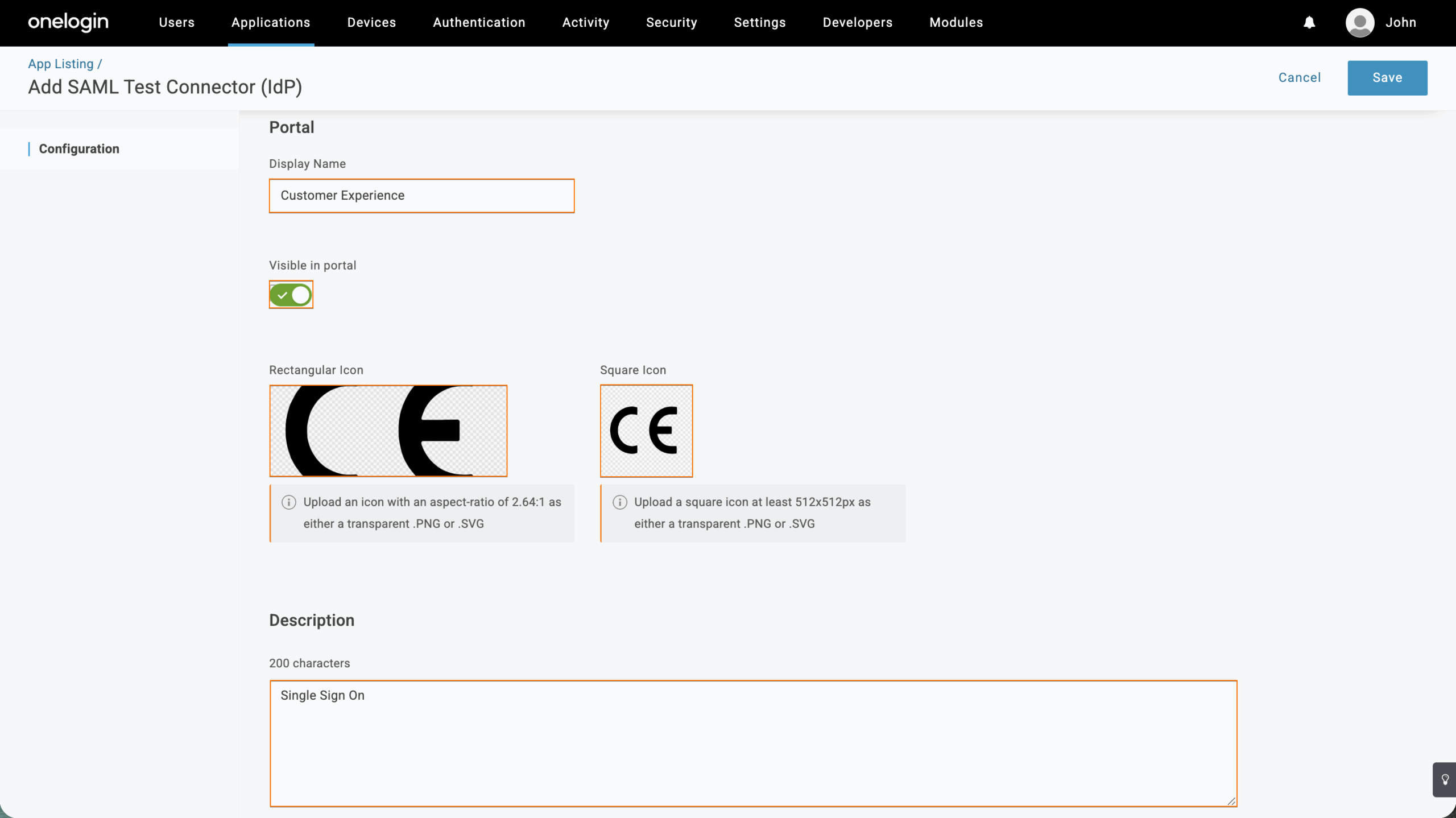1456x818 pixels.
Task: Click the onelogin logo
Action: pos(68,22)
